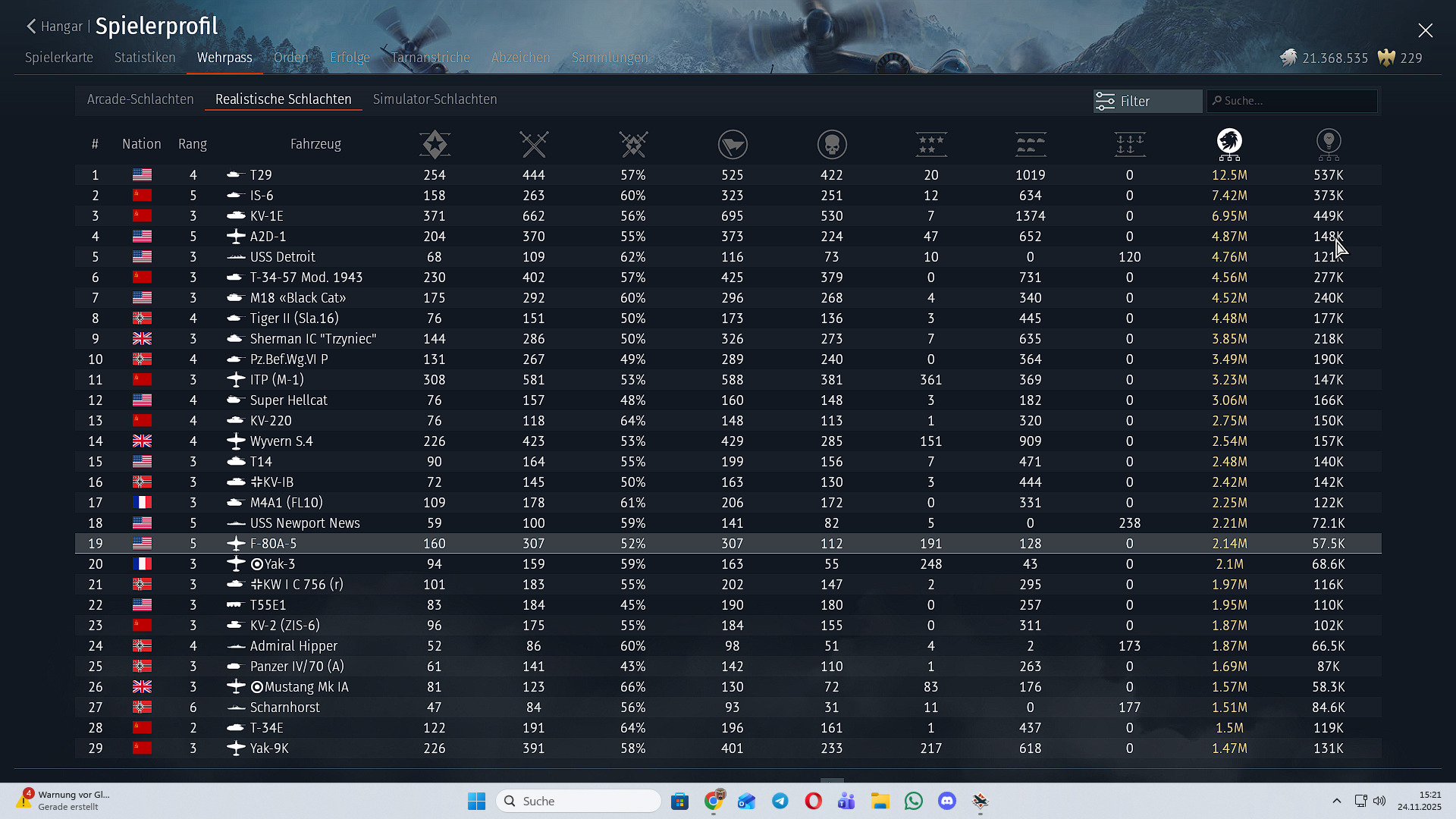Sort by the anchors naval kills column
The image size is (1456, 819).
(1130, 144)
